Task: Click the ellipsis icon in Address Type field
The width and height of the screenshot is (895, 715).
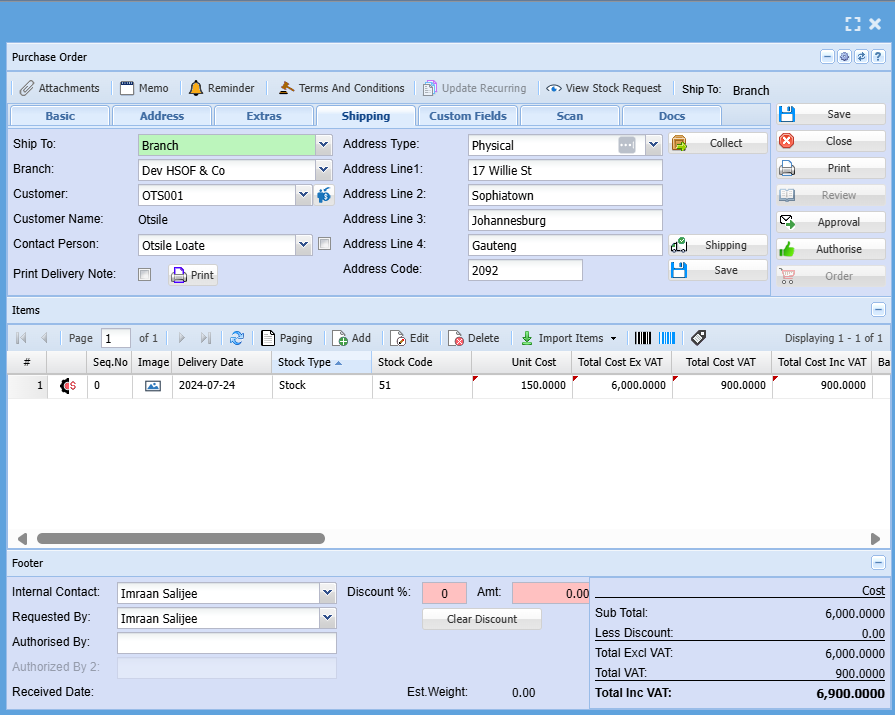Action: pyautogui.click(x=627, y=145)
